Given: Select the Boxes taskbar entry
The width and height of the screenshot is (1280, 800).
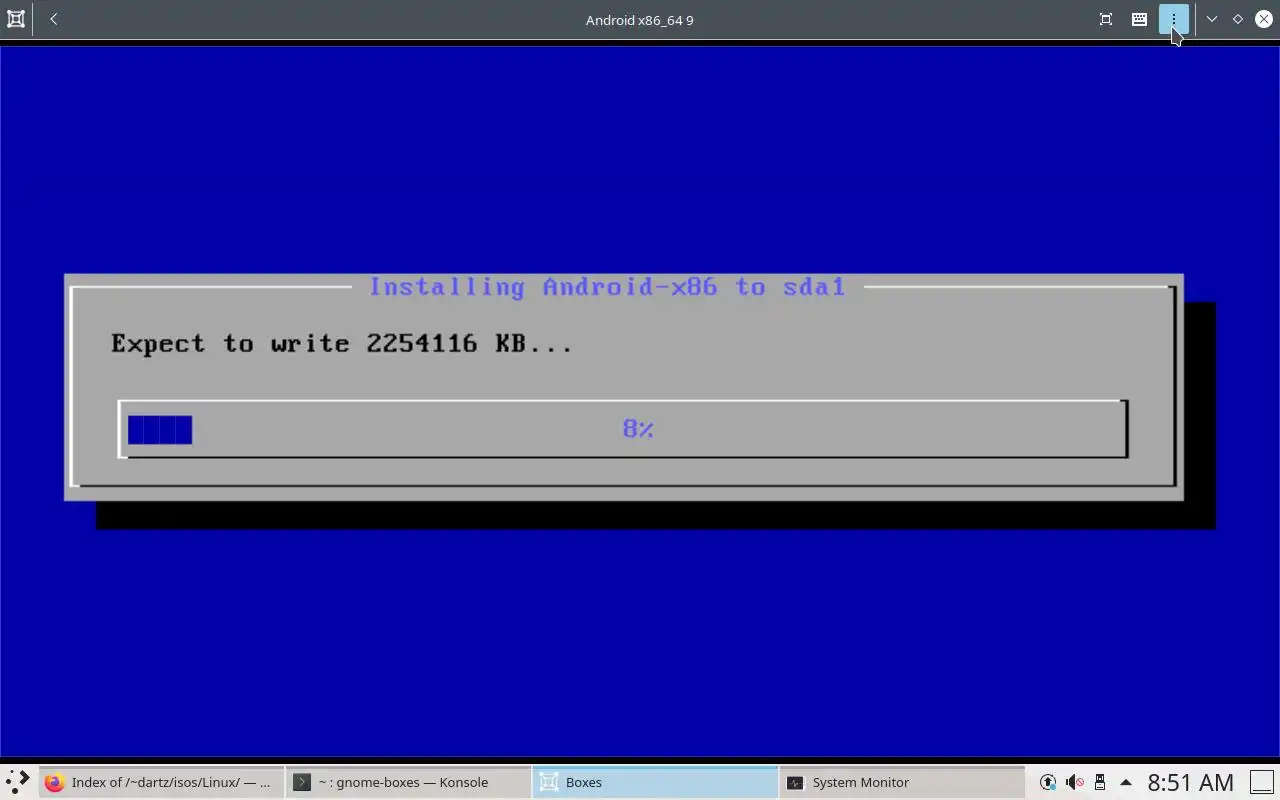Looking at the screenshot, I should [x=654, y=782].
